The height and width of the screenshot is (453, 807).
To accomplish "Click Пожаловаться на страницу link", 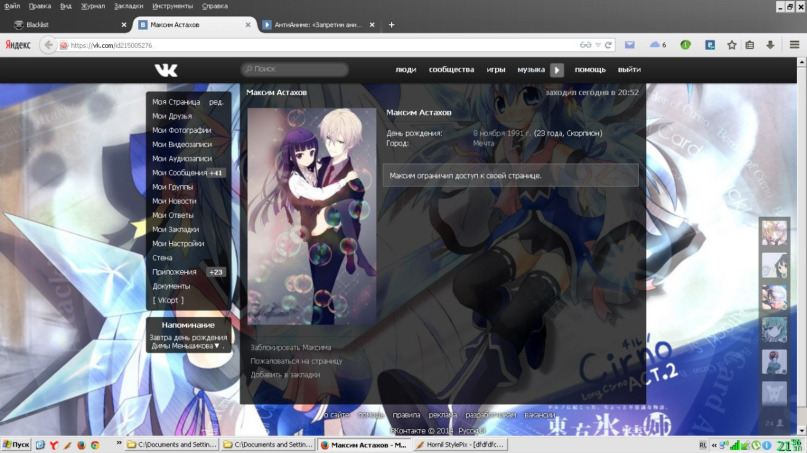I will pos(296,361).
